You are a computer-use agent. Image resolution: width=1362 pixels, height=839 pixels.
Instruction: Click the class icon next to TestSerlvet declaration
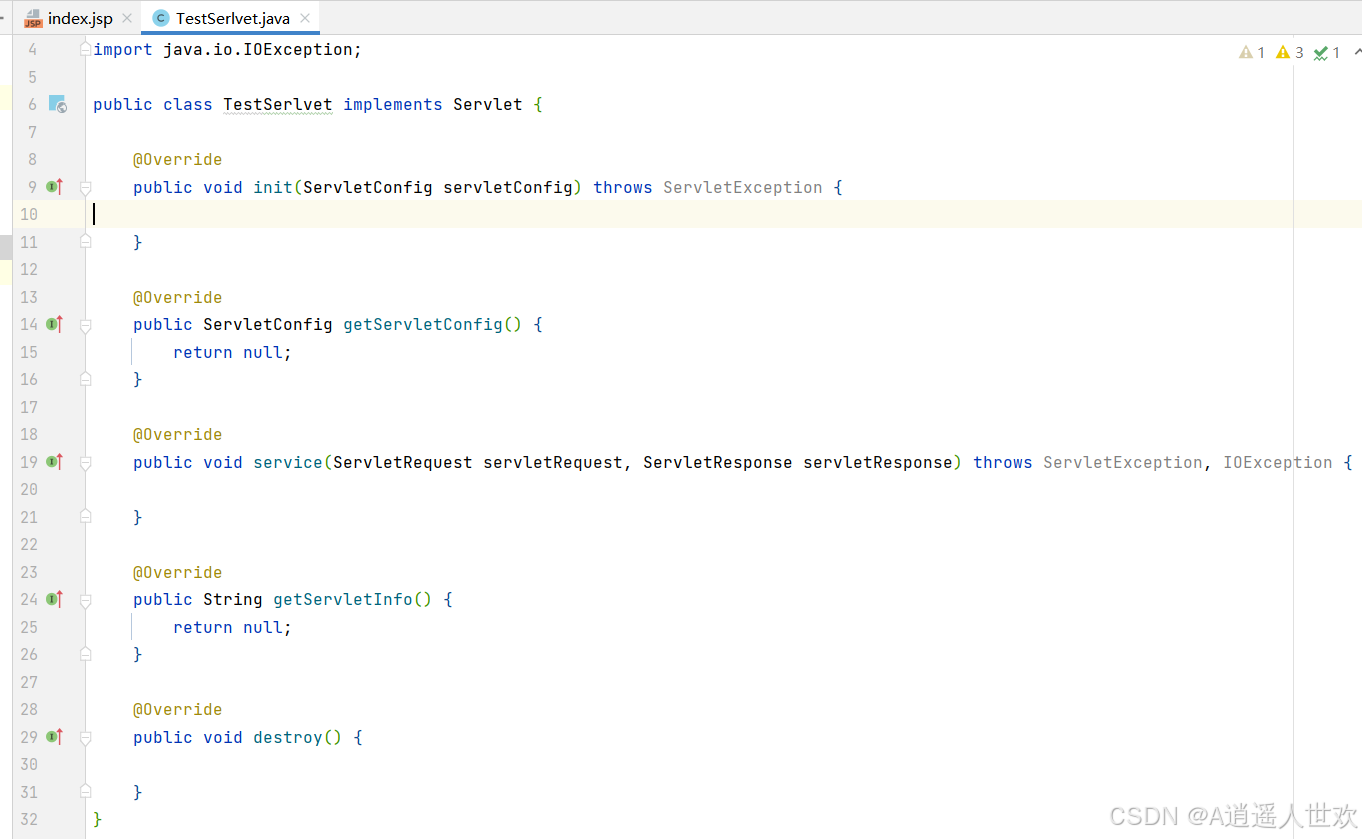tap(57, 104)
